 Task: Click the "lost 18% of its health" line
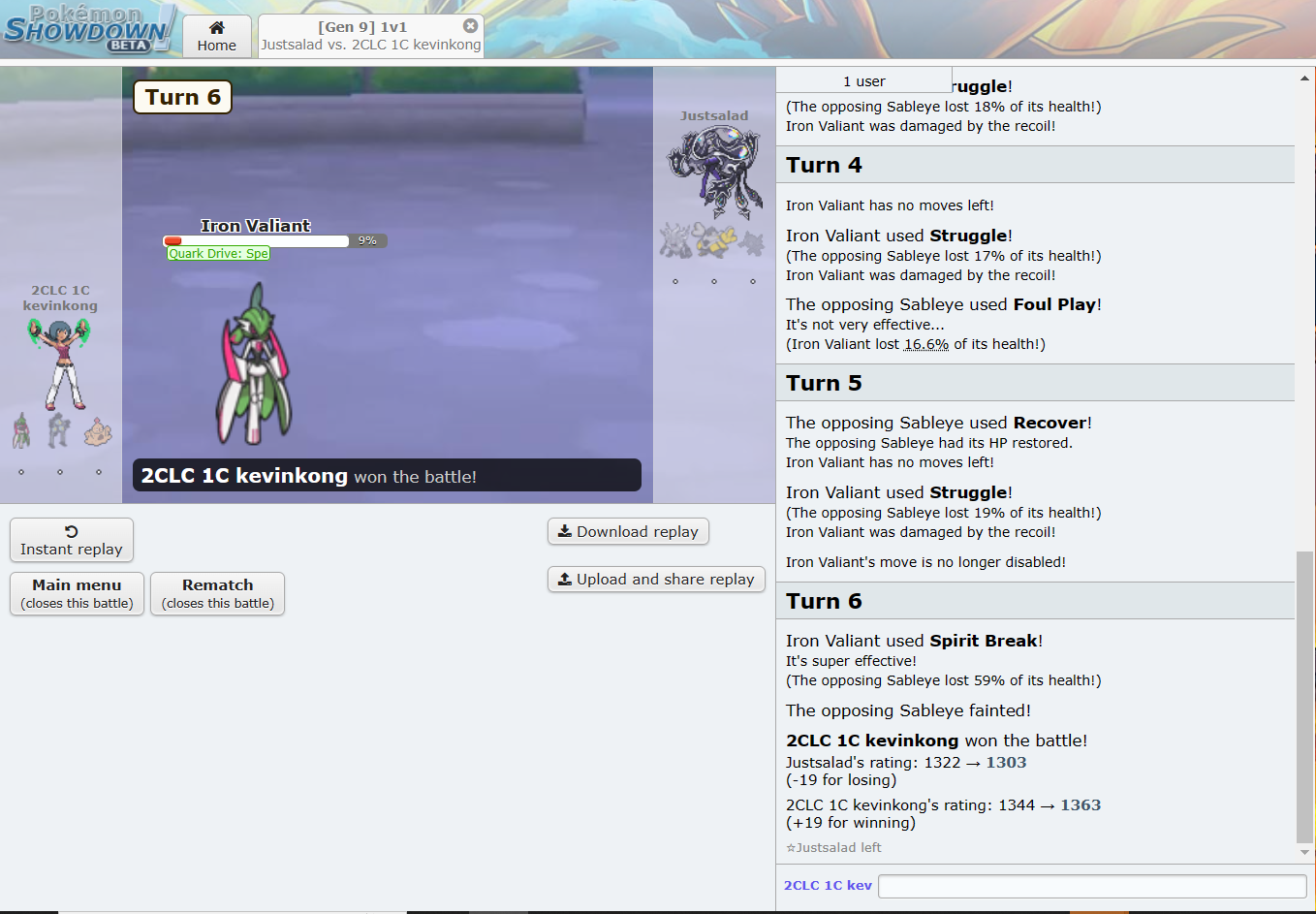click(943, 107)
